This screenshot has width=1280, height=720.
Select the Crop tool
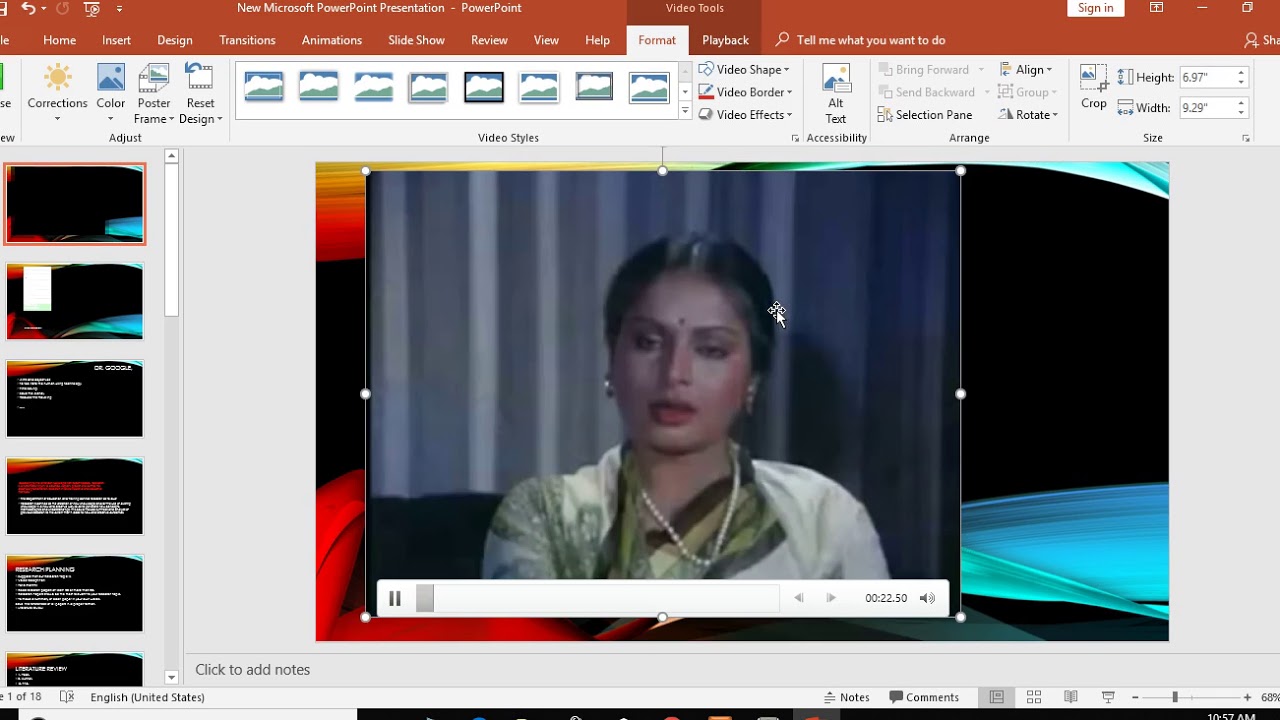click(1094, 87)
